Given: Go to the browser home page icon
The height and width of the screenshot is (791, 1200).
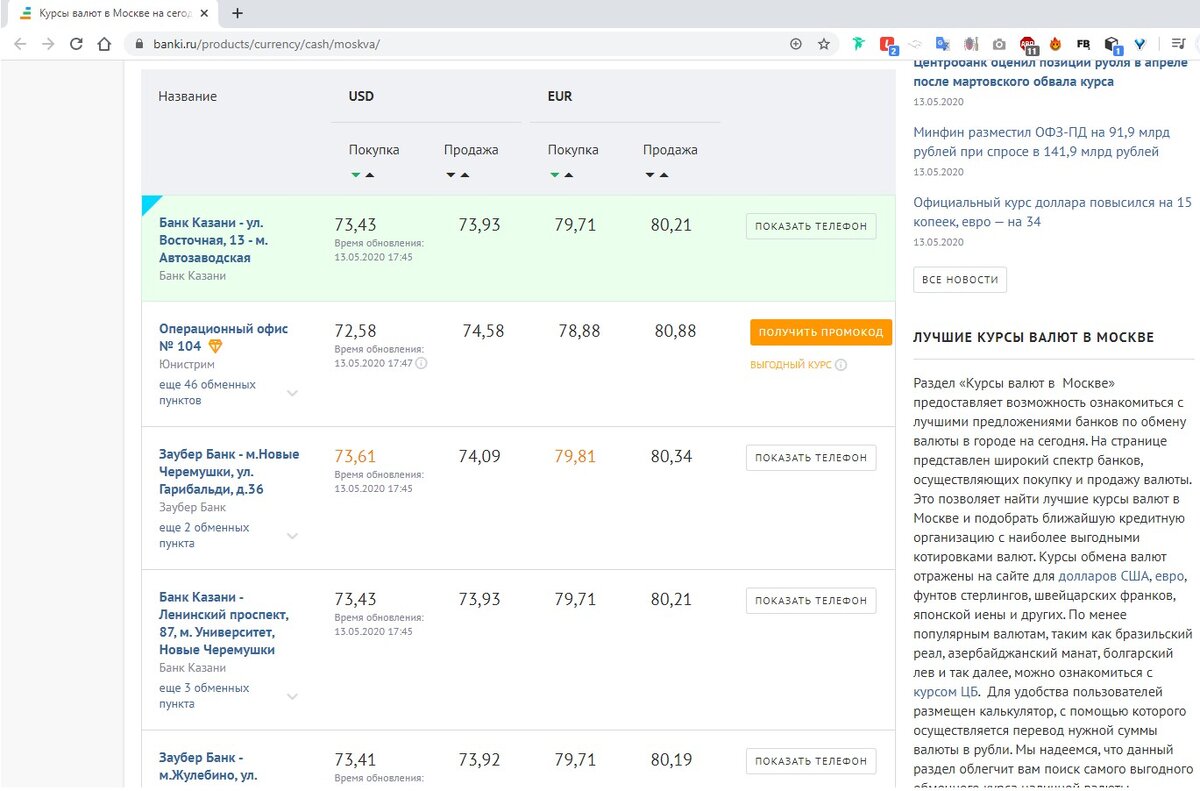Looking at the screenshot, I should [104, 44].
